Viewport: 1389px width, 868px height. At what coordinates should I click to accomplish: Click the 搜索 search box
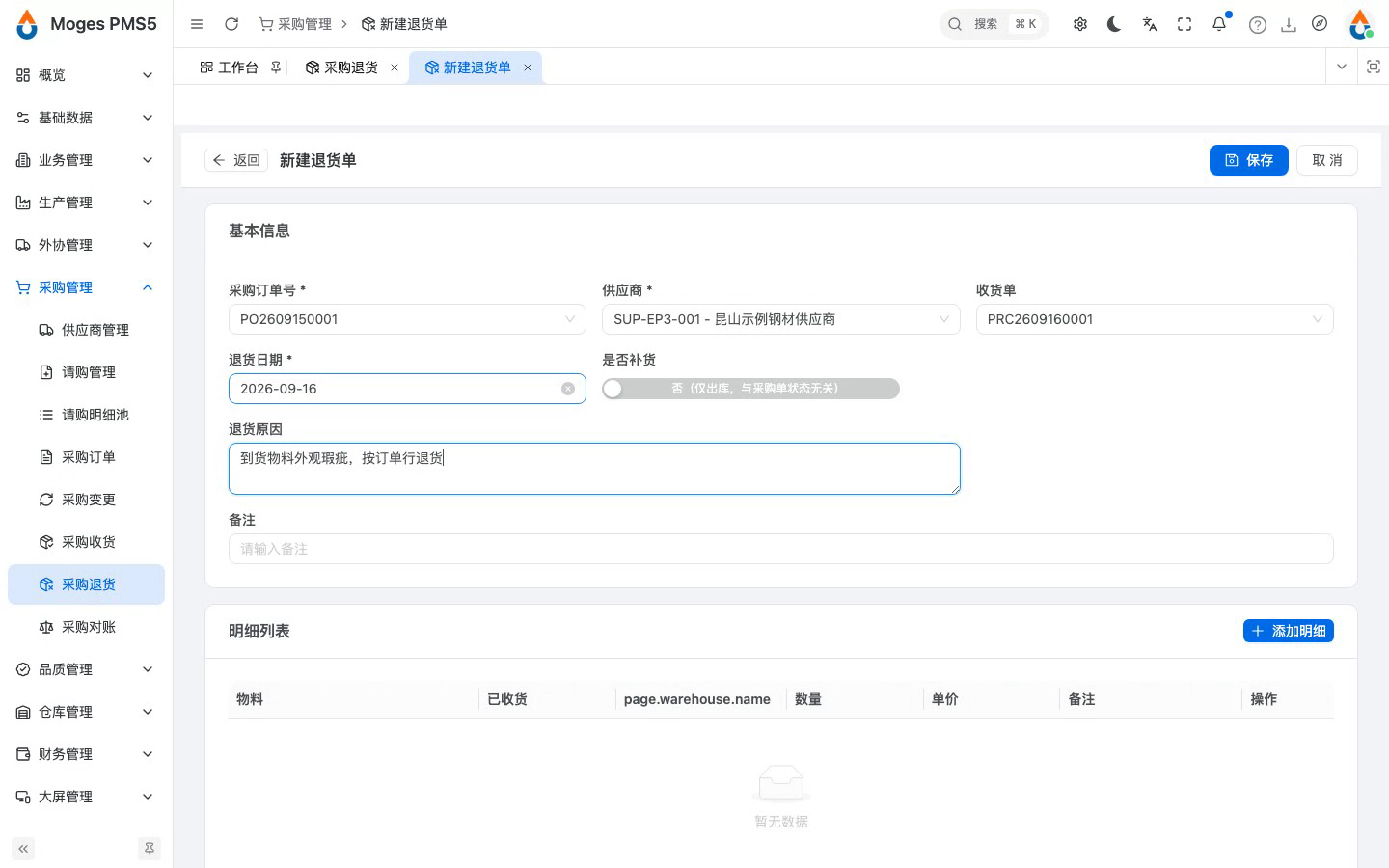pyautogui.click(x=994, y=24)
